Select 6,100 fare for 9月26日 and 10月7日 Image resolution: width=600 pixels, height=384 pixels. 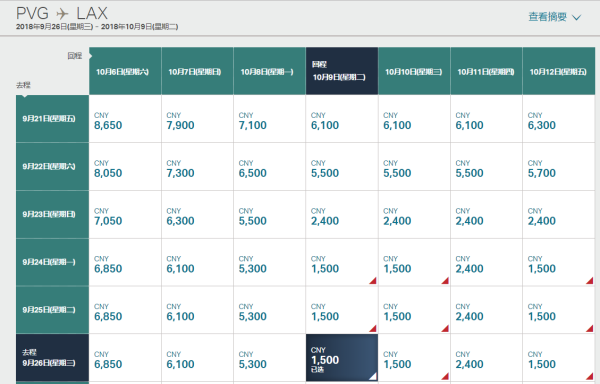point(197,358)
